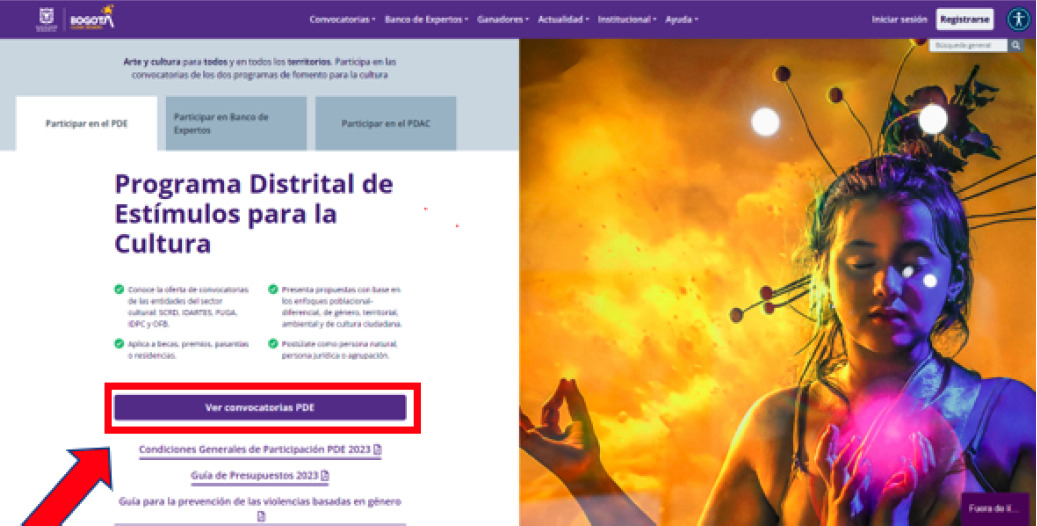Open the Ganadores dropdown
This screenshot has width=1037, height=526.
pyautogui.click(x=503, y=19)
